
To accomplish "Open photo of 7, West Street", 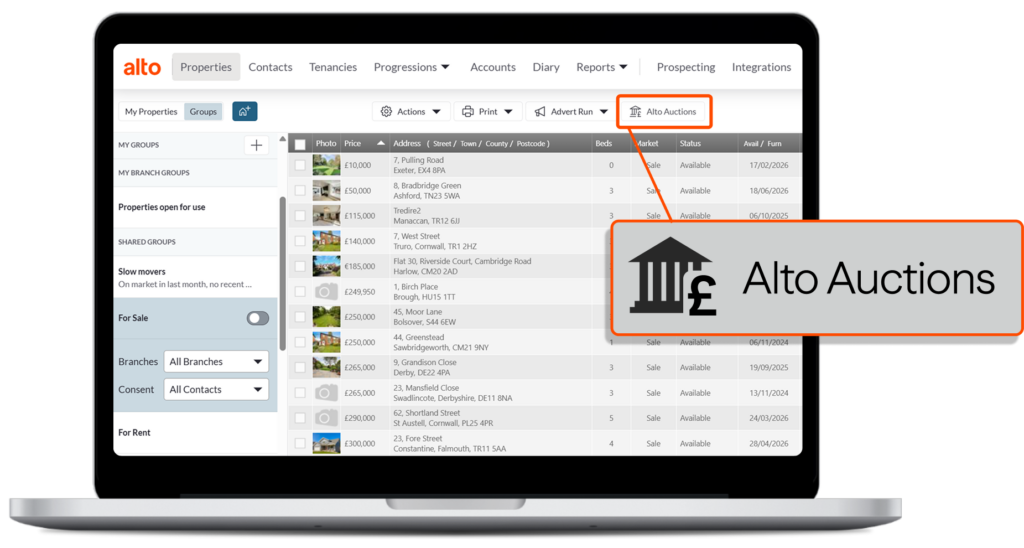I will click(x=326, y=241).
